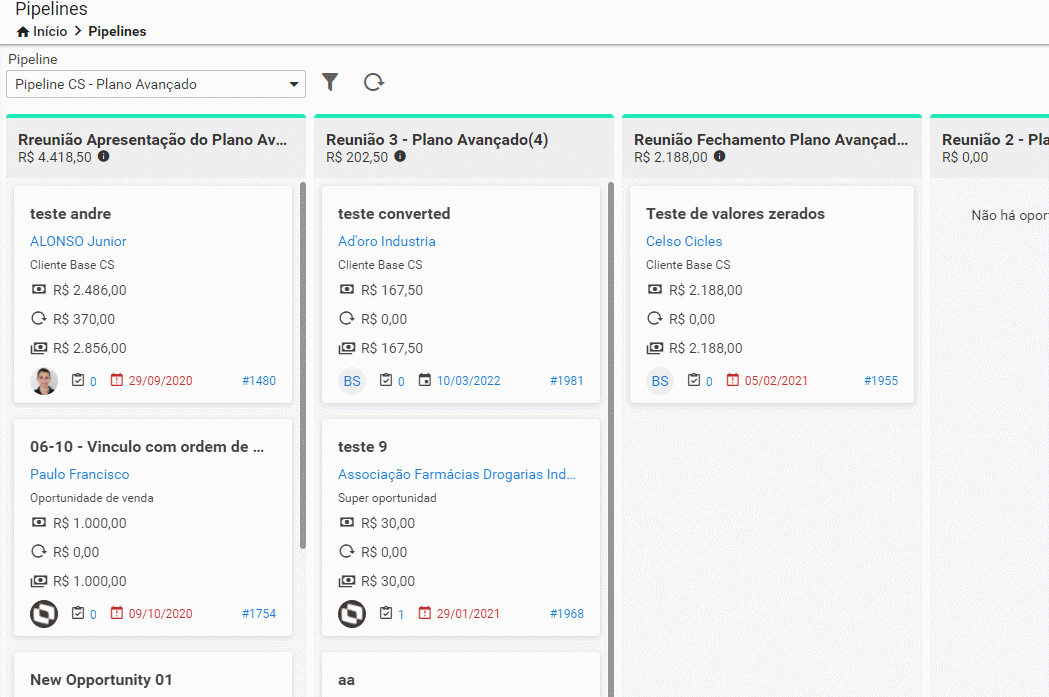Click the overdue calendar icon beside 09/10/2020
1049x697 pixels.
pyautogui.click(x=116, y=613)
